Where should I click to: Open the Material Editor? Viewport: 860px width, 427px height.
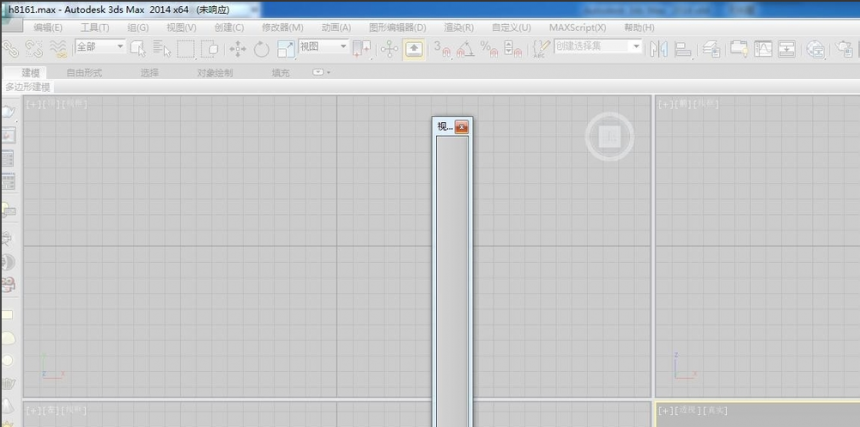(816, 49)
